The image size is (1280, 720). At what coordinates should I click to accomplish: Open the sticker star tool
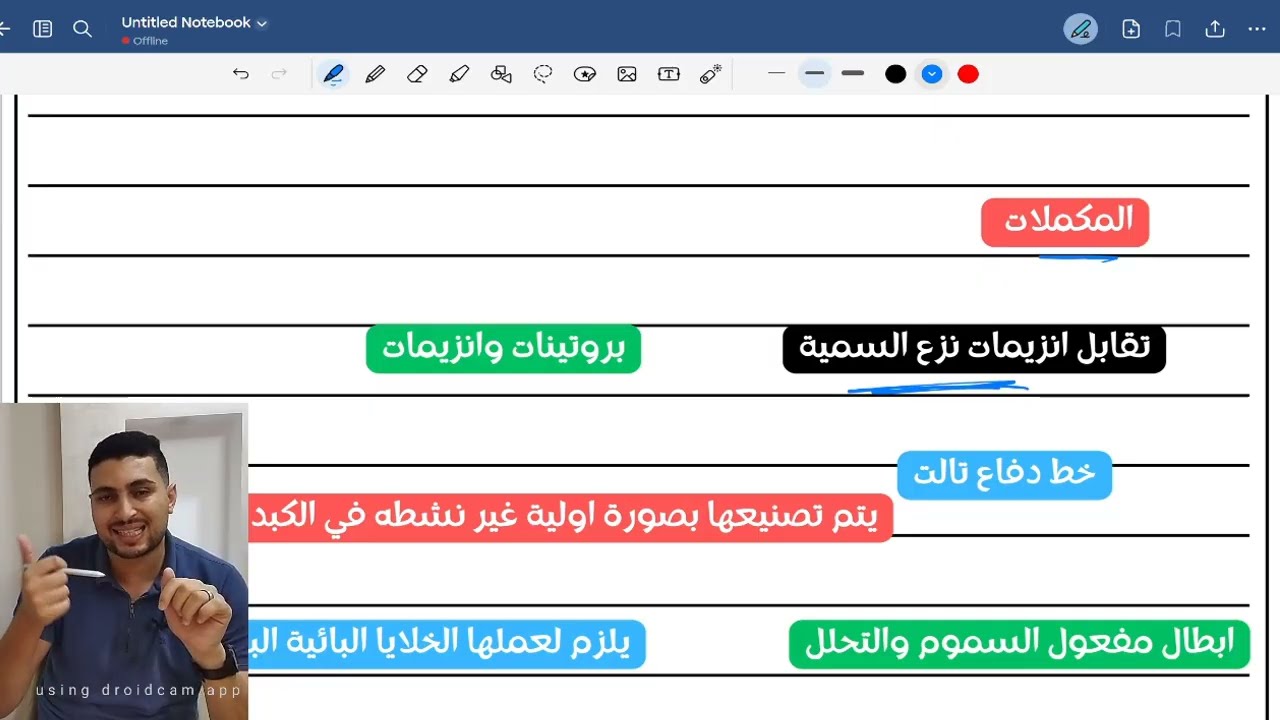[x=585, y=74]
